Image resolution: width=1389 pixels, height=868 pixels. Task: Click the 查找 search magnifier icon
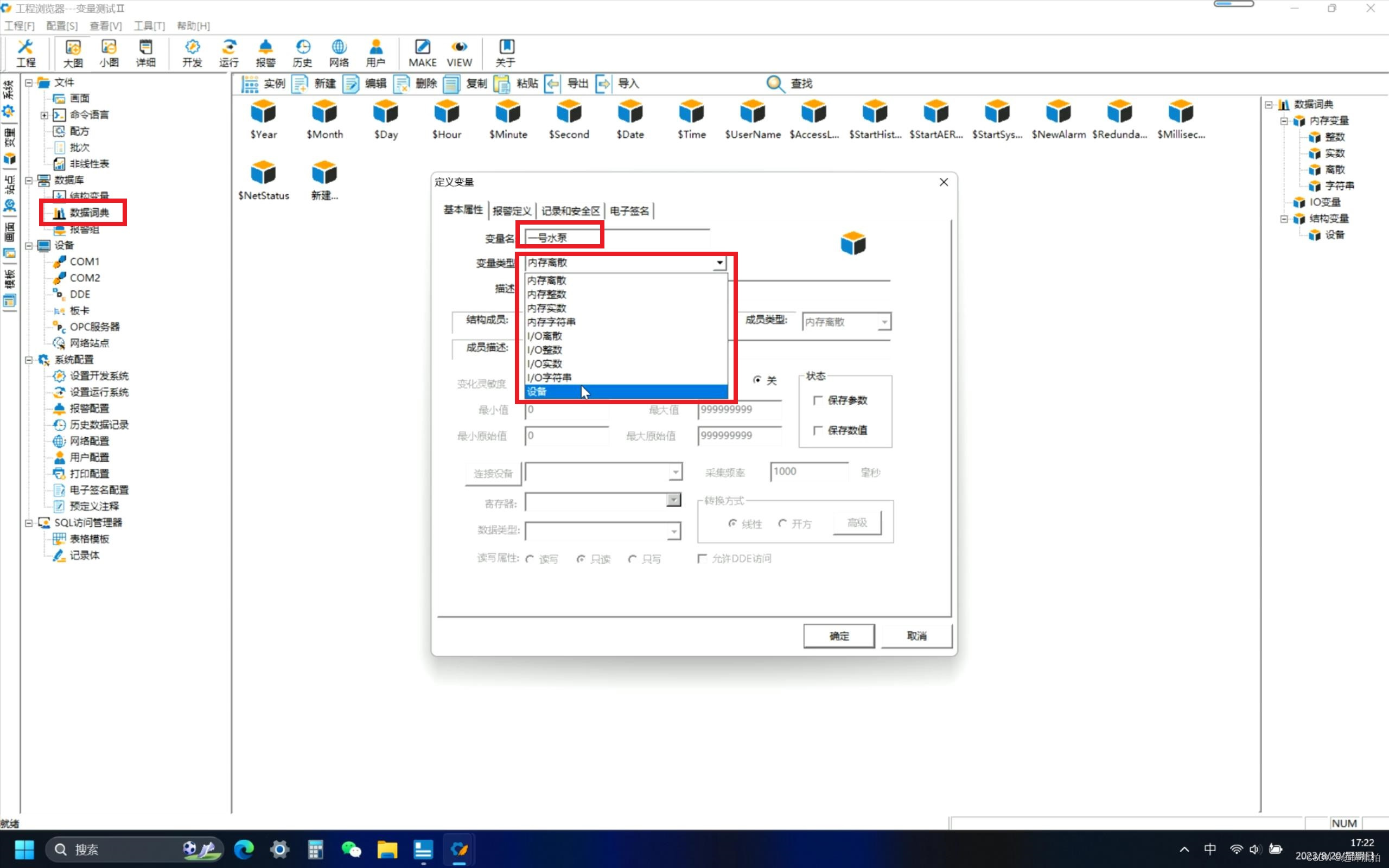coord(775,84)
